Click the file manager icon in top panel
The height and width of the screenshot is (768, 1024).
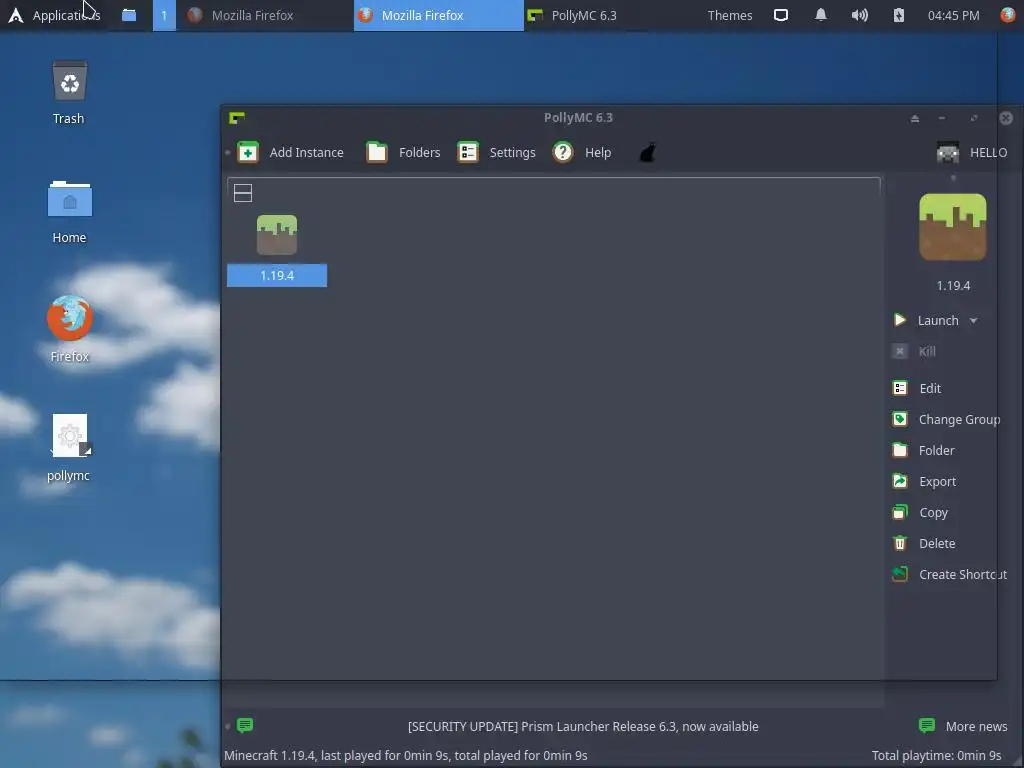tap(129, 15)
